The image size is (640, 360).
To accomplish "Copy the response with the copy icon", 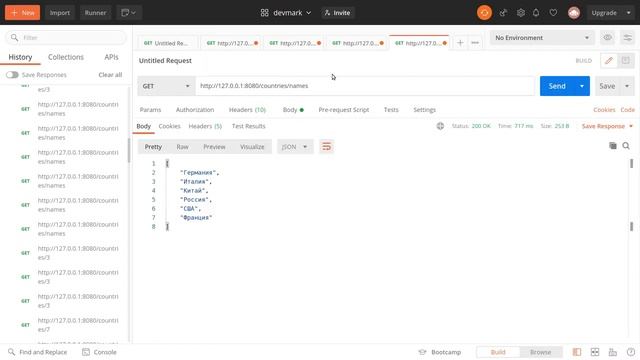I will click(x=613, y=146).
